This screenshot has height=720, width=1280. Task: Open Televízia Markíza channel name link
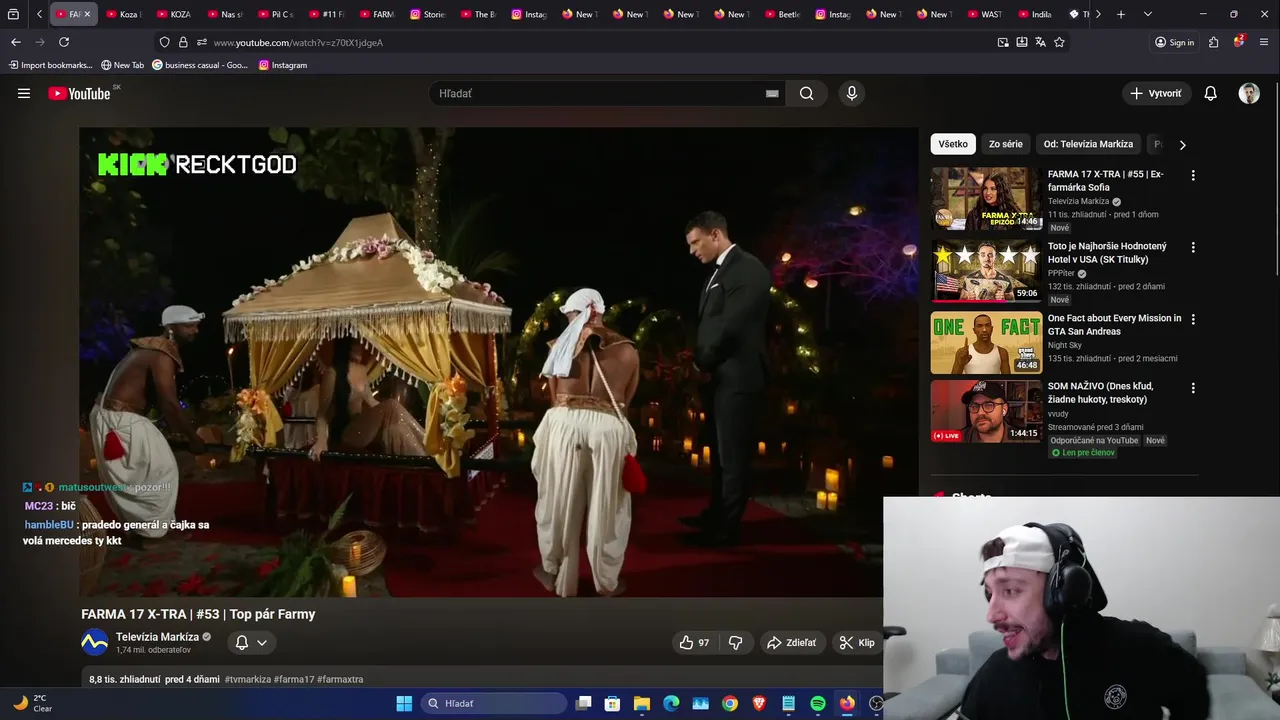coord(157,637)
